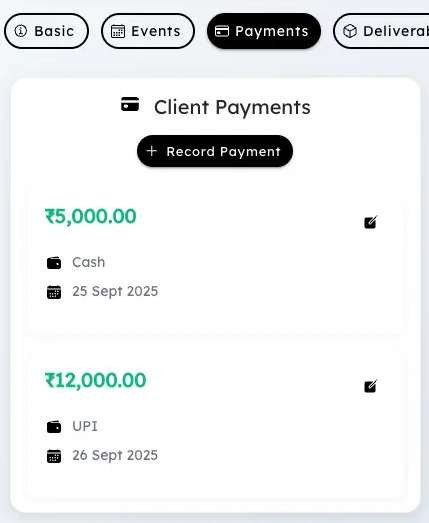
Task: Click the calendar icon in Events tab
Action: pos(118,31)
